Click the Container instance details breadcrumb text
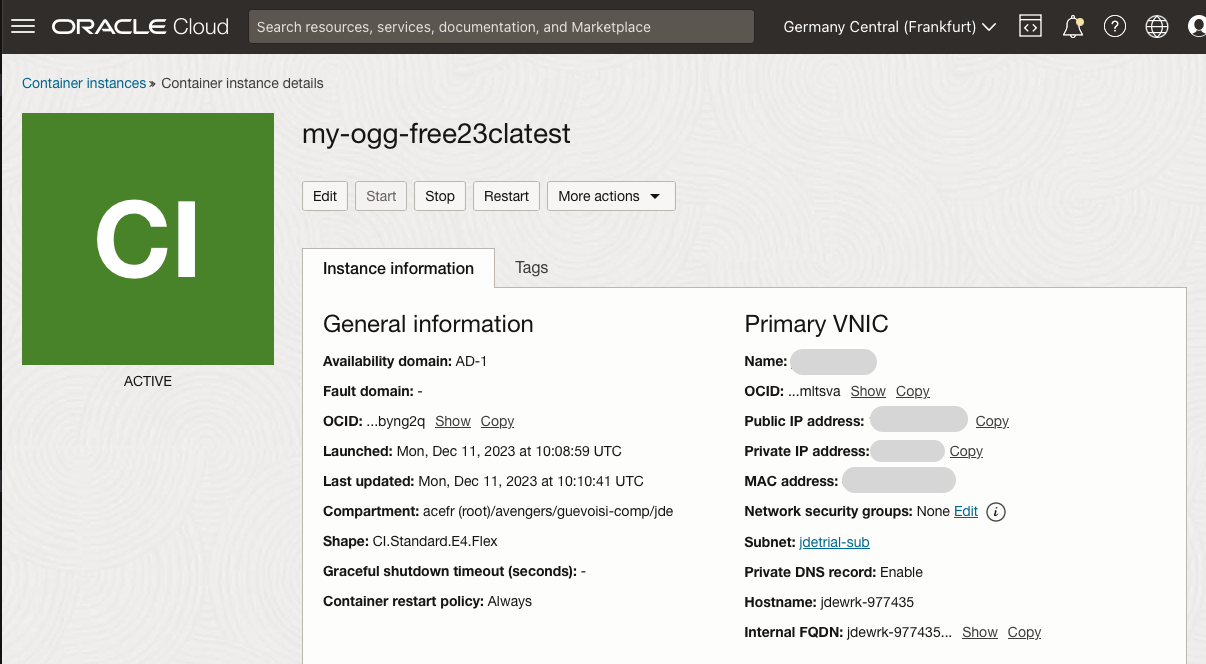 tap(242, 83)
